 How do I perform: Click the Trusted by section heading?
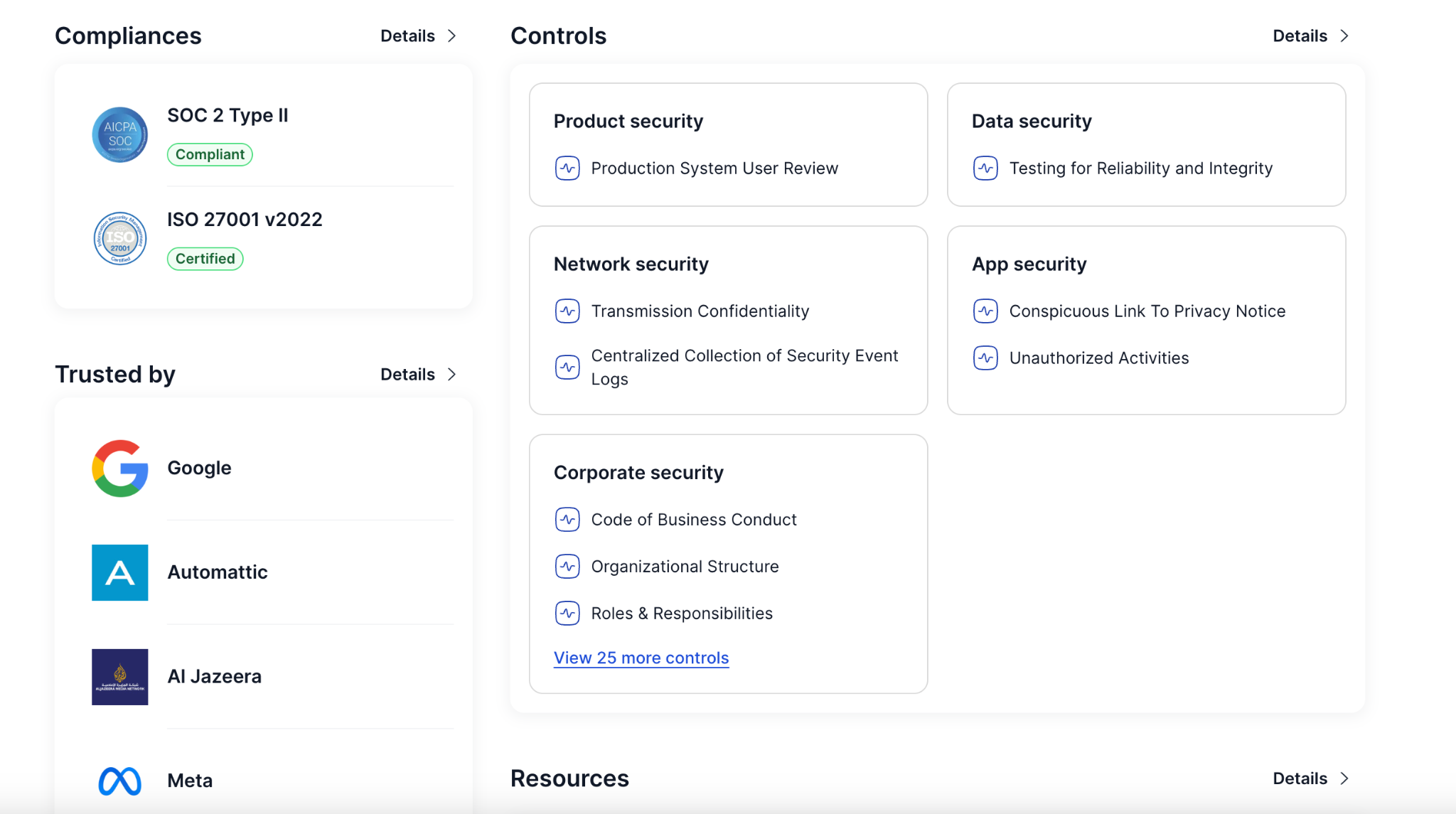[x=114, y=374]
